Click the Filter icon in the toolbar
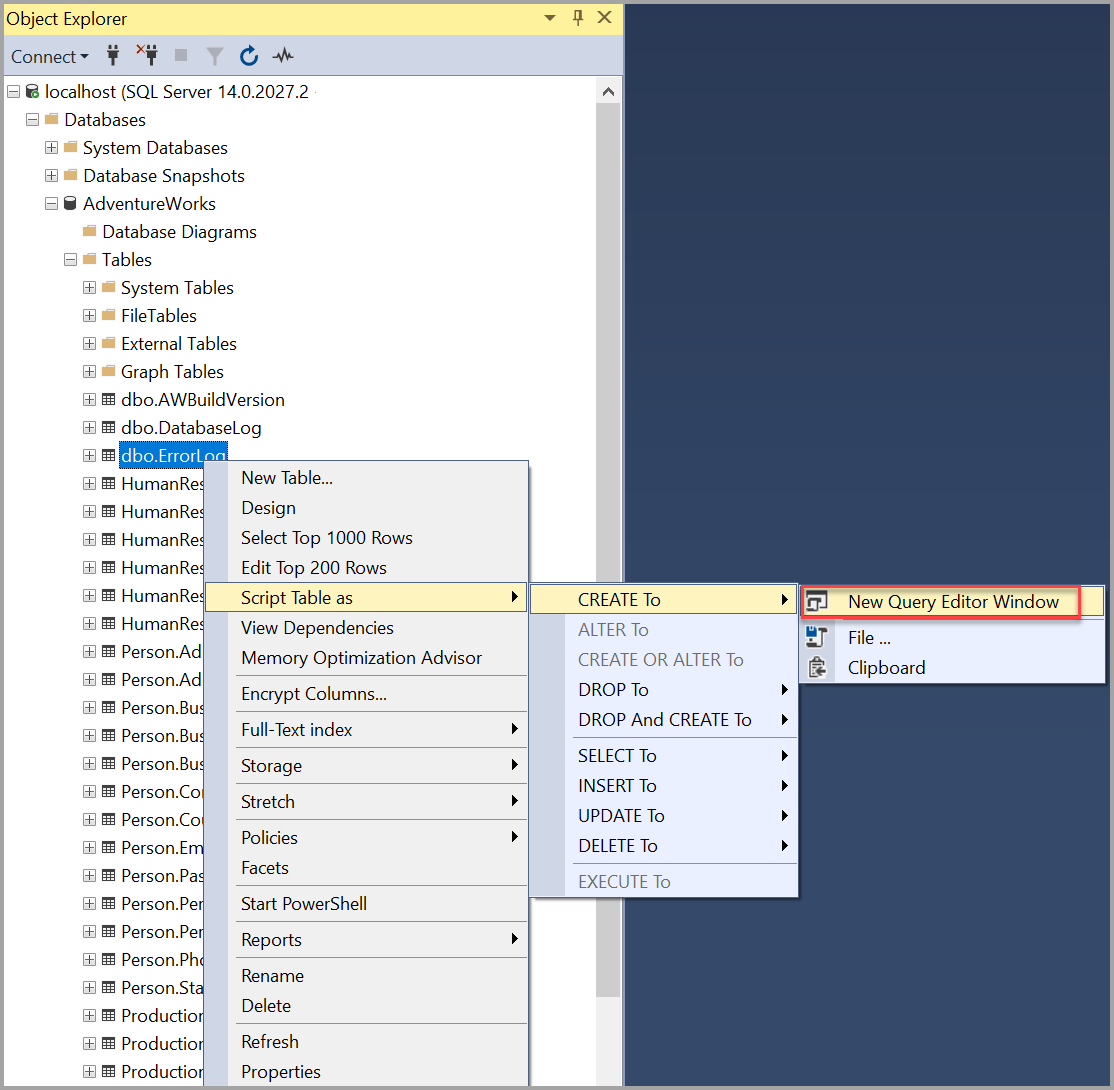The image size is (1114, 1090). tap(215, 56)
